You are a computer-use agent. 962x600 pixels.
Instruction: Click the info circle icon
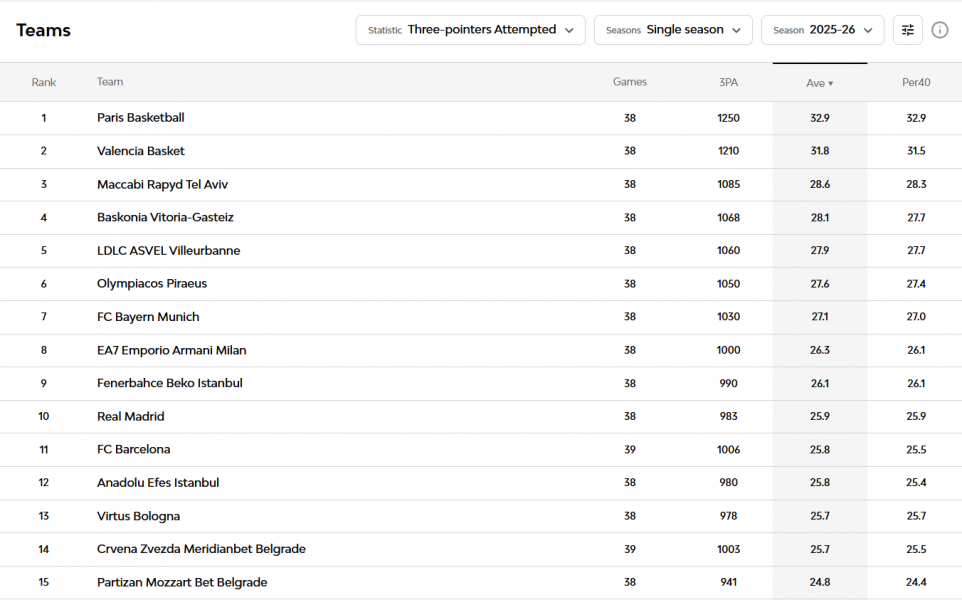(940, 30)
